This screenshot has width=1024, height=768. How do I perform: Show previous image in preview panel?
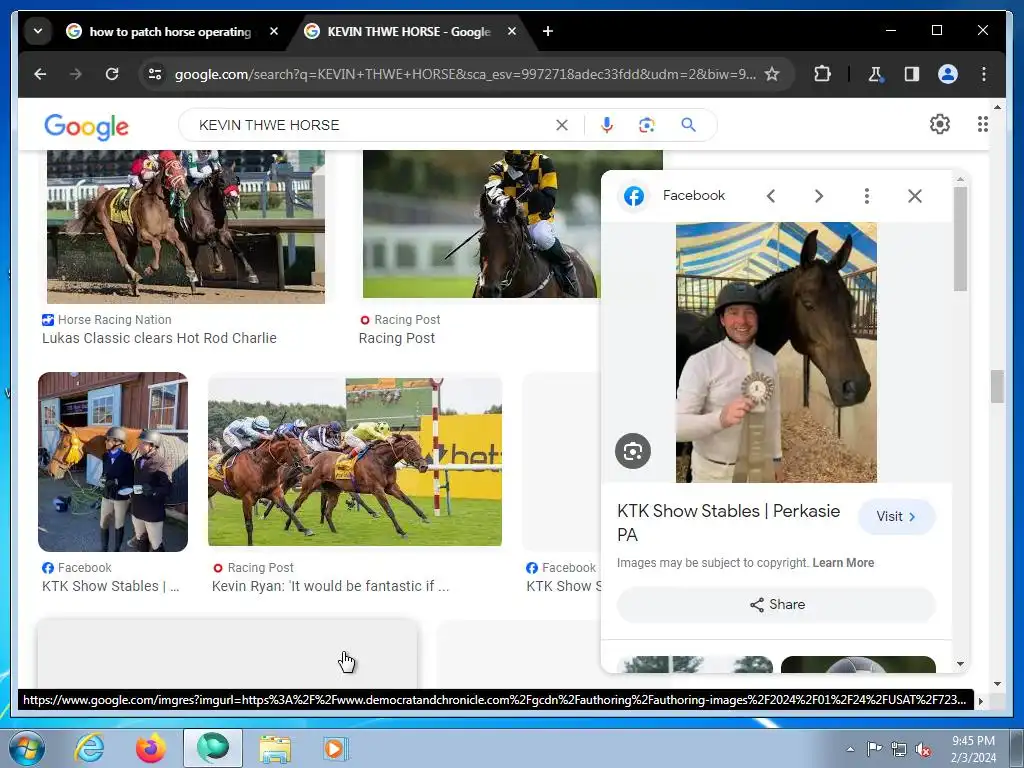pyautogui.click(x=771, y=196)
